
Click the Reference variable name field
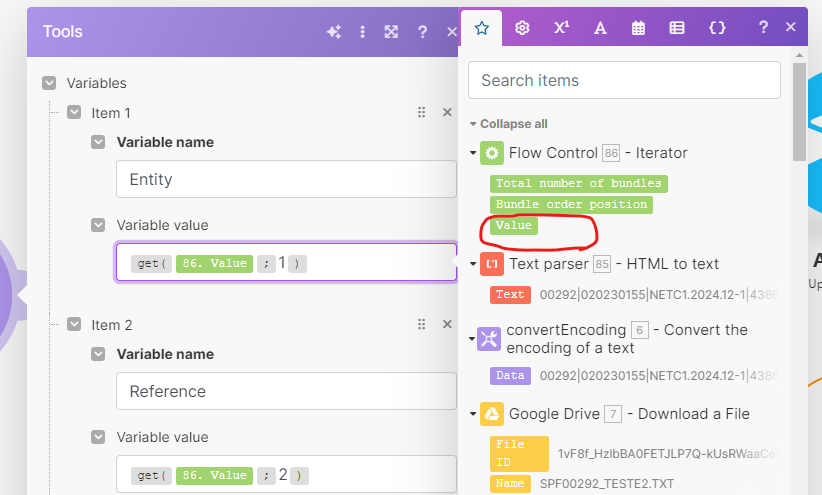(x=286, y=391)
